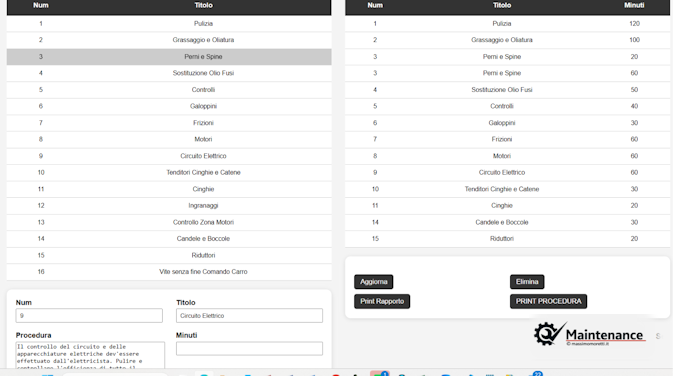Viewport: 673px width, 376px height.
Task: Focus the empty Minuti input field
Action: point(249,349)
